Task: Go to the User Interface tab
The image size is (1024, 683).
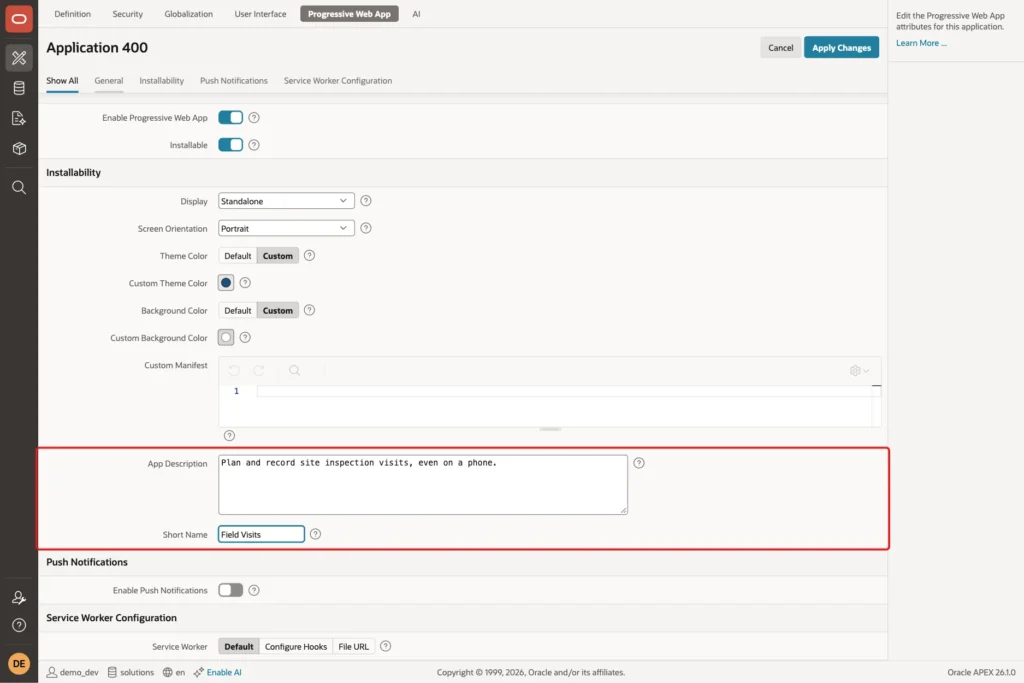Action: click(261, 14)
